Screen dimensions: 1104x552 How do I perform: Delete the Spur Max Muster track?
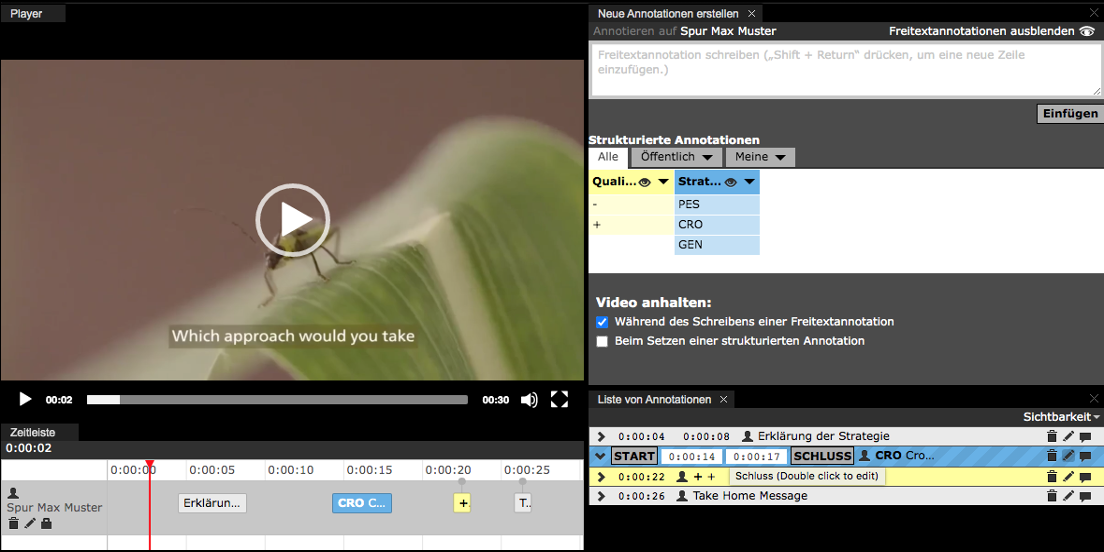pyautogui.click(x=13, y=523)
